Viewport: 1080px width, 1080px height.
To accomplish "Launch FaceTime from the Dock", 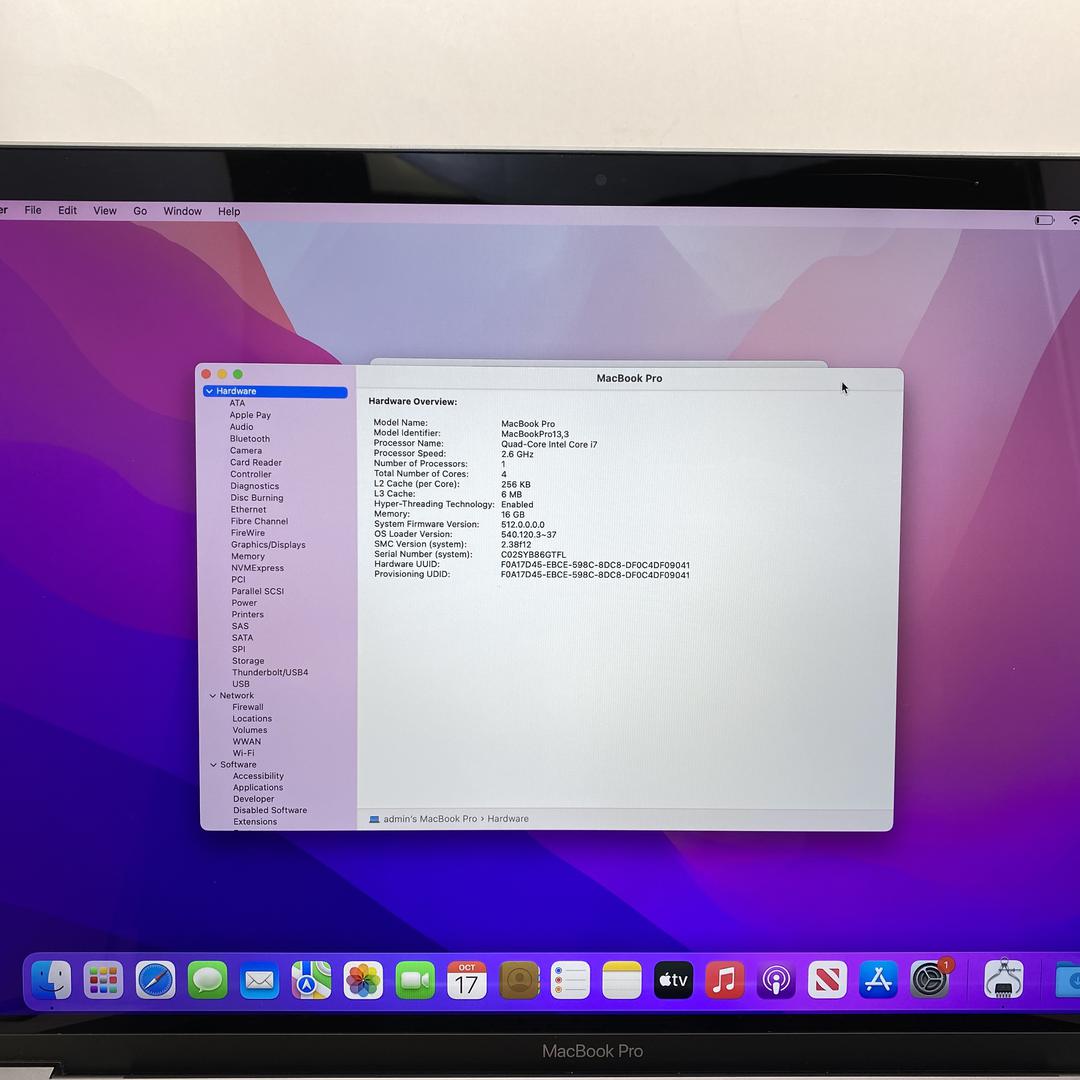I will 414,980.
